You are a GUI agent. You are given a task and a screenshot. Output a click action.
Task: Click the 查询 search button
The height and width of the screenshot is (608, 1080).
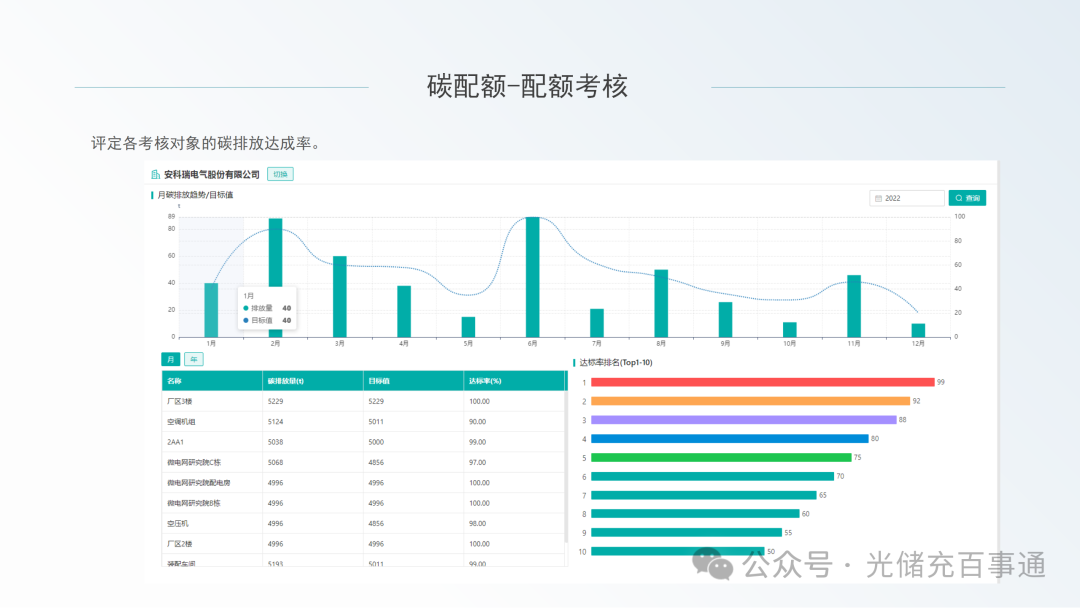click(967, 198)
